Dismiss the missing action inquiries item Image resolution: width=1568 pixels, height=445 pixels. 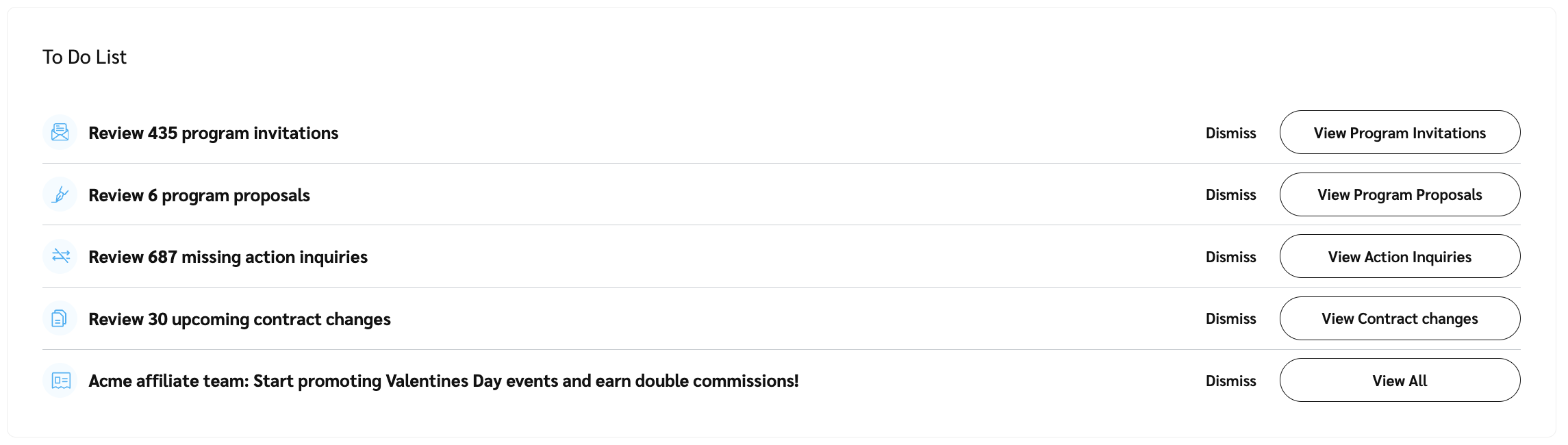(1230, 257)
